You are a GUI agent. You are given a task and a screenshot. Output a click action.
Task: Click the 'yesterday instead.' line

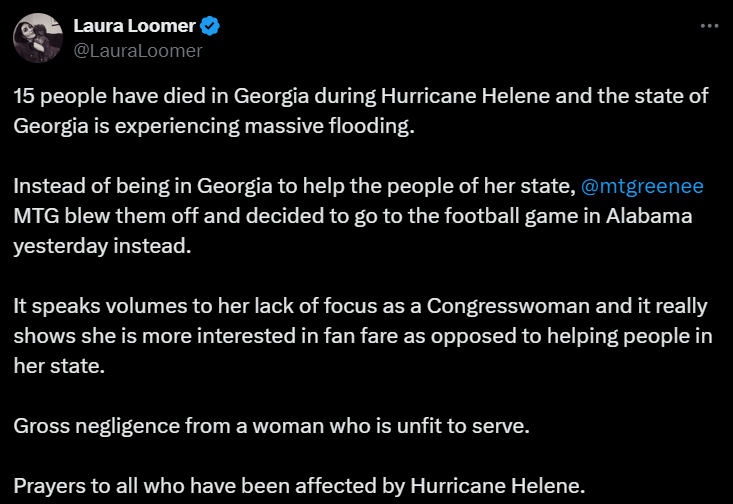(102, 246)
